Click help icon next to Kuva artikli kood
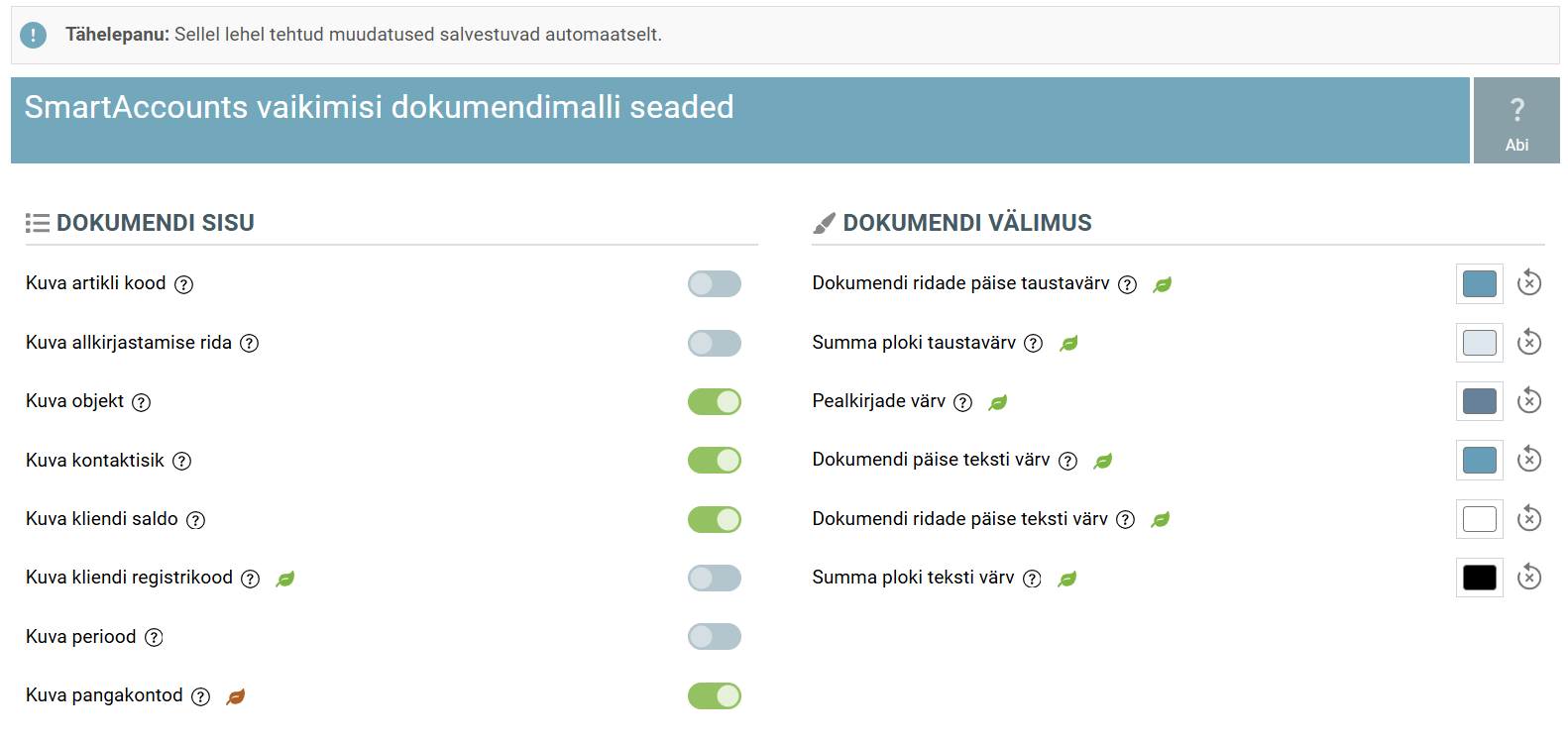The width and height of the screenshot is (1568, 741). (x=183, y=284)
